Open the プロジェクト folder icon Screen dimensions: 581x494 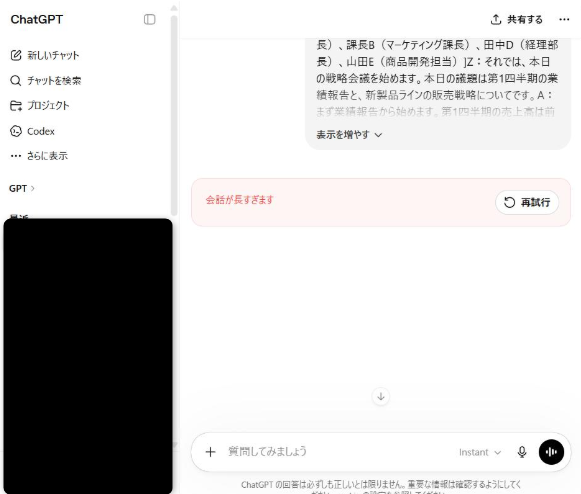point(16,106)
